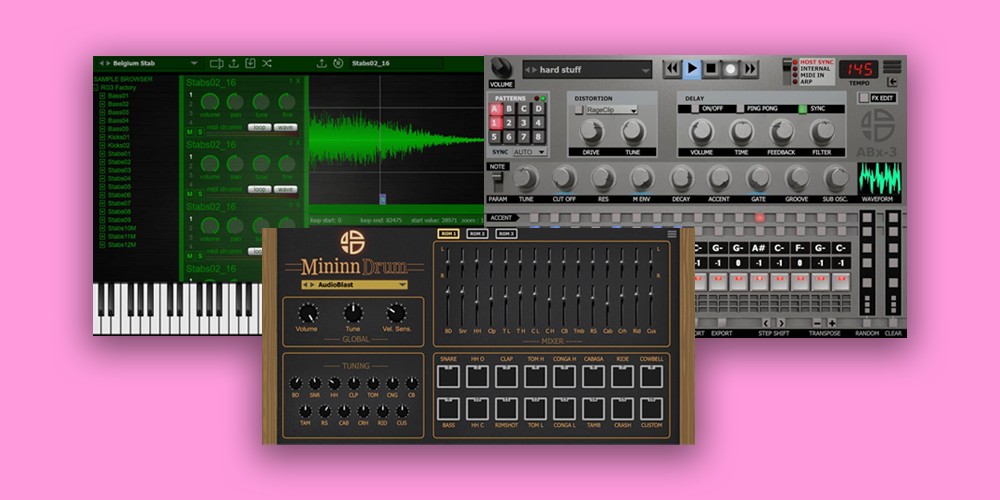Image resolution: width=1000 pixels, height=500 pixels.
Task: Switch to the ROM 2 tab
Action: pyautogui.click(x=477, y=234)
